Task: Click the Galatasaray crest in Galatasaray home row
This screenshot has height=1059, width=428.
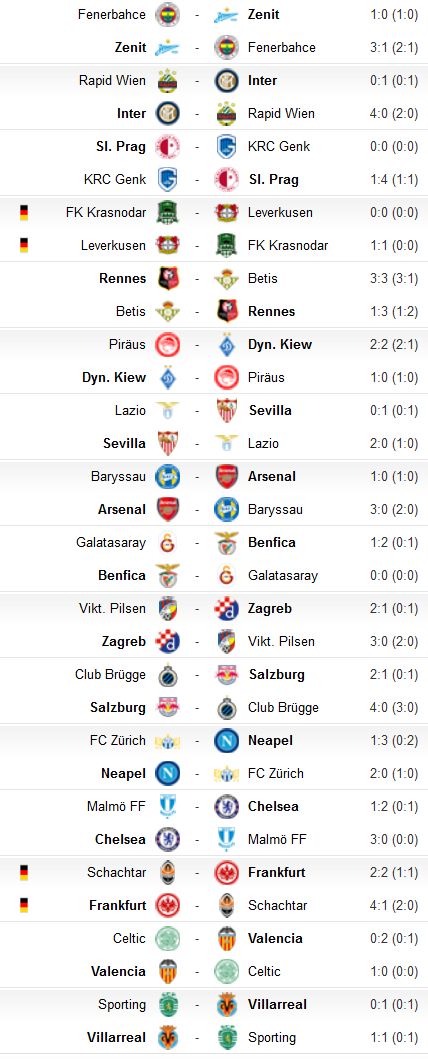Action: click(167, 542)
